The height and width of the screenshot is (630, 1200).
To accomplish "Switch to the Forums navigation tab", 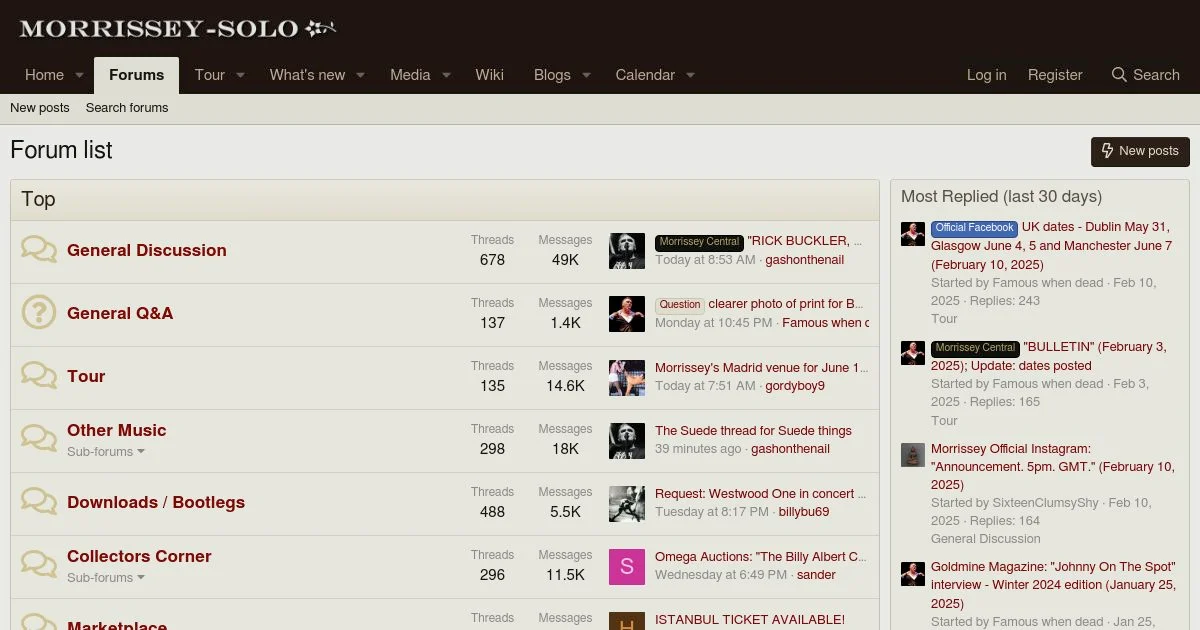I will tap(136, 75).
